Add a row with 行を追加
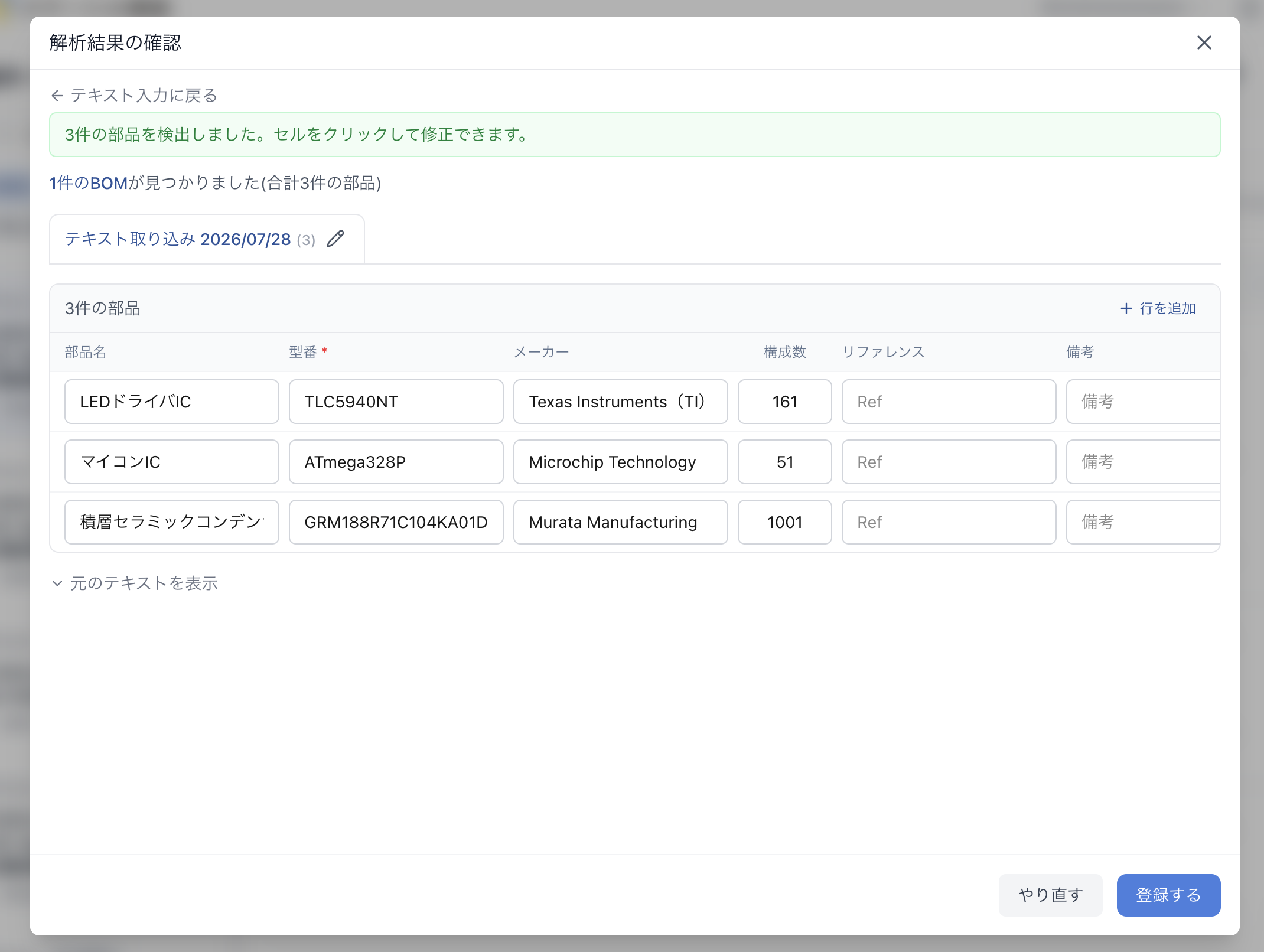The image size is (1264, 952). click(1158, 308)
